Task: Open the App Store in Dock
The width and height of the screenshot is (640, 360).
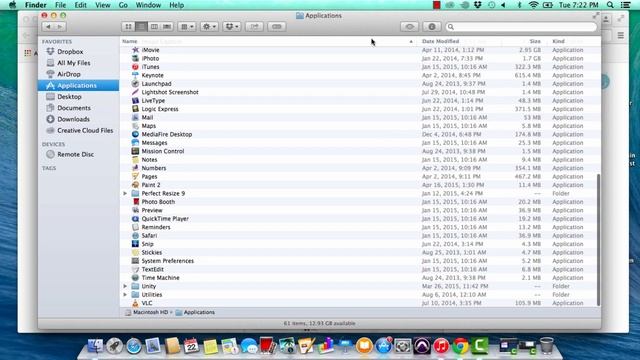Action: click(x=383, y=346)
